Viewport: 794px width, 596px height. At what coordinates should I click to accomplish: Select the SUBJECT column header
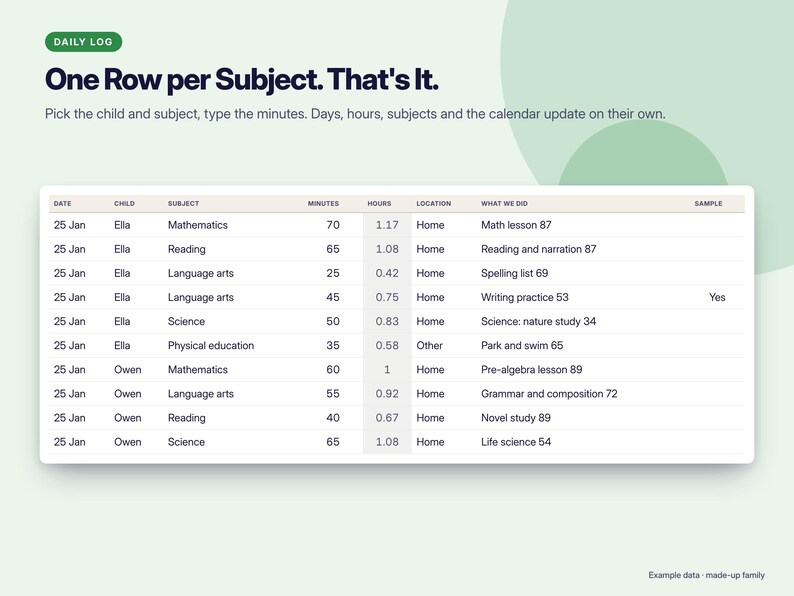coord(183,204)
